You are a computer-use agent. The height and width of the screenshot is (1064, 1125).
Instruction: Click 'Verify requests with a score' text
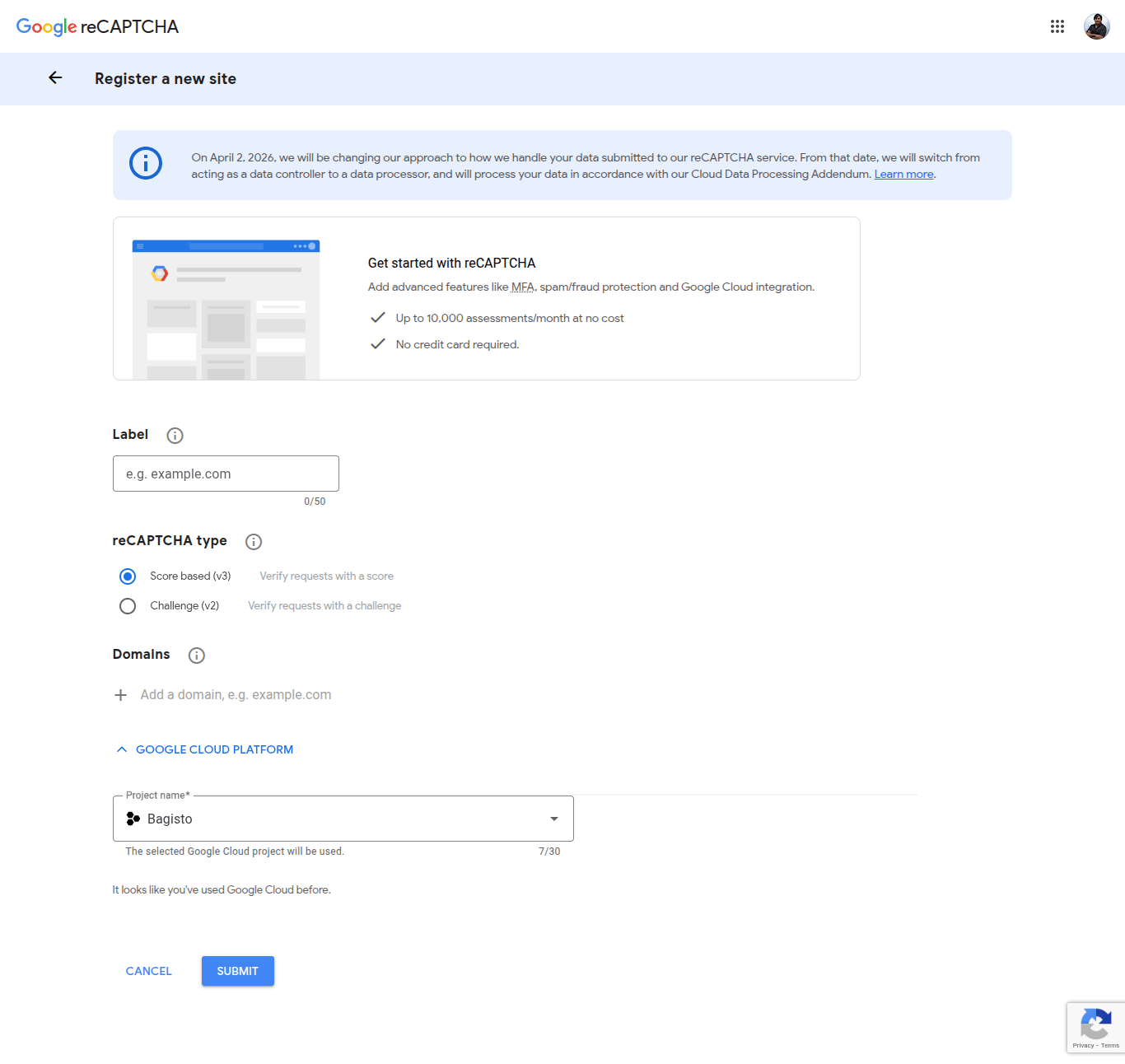[327, 576]
